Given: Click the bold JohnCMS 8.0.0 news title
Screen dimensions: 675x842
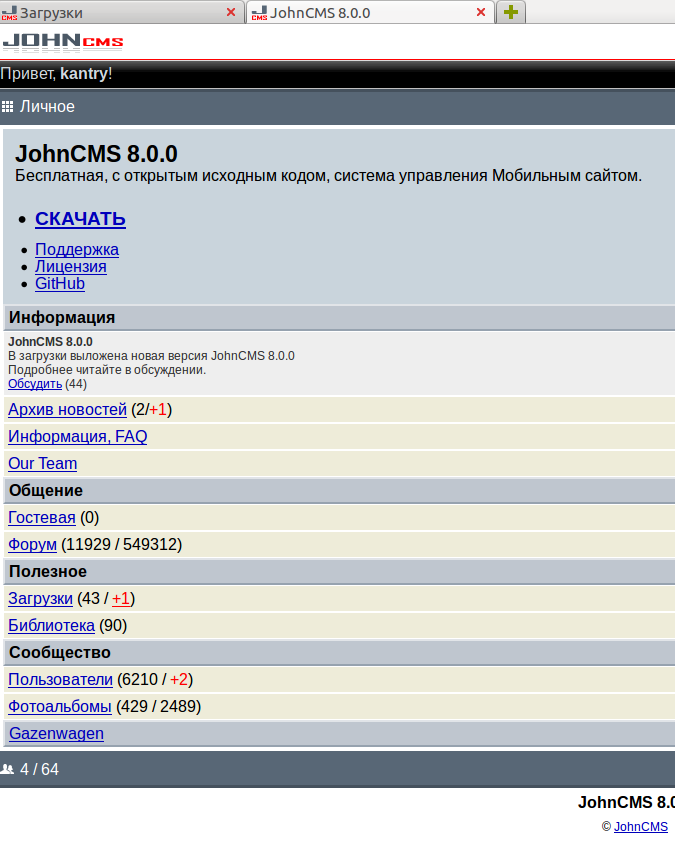Looking at the screenshot, I should (50, 342).
